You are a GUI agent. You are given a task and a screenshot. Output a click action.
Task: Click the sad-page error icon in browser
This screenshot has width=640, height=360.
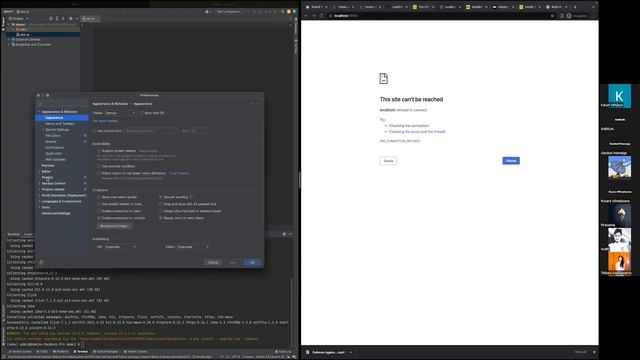[384, 78]
